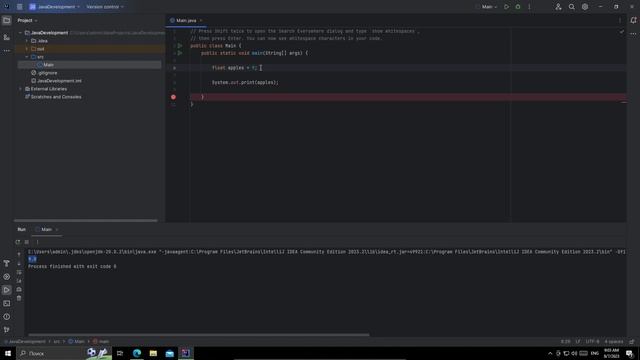
Task: Rerun Main from the Run panel
Action: (x=18, y=242)
